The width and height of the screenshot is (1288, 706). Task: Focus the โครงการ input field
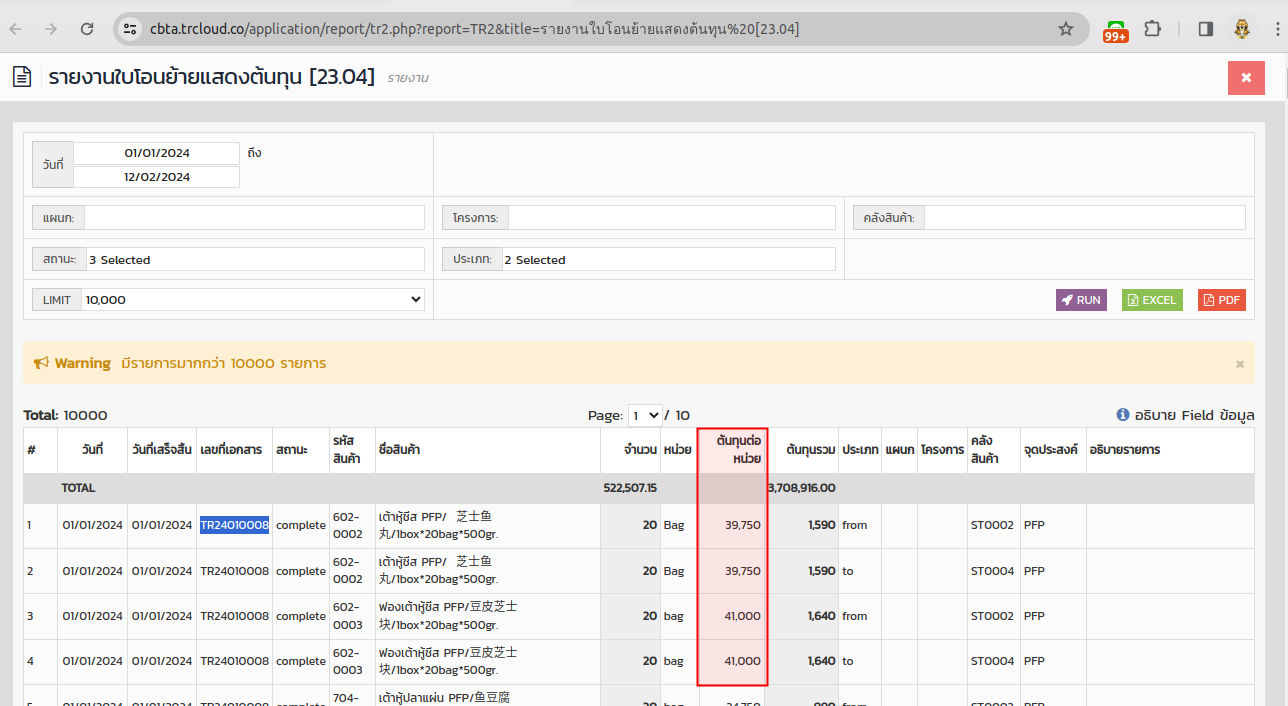(x=672, y=217)
